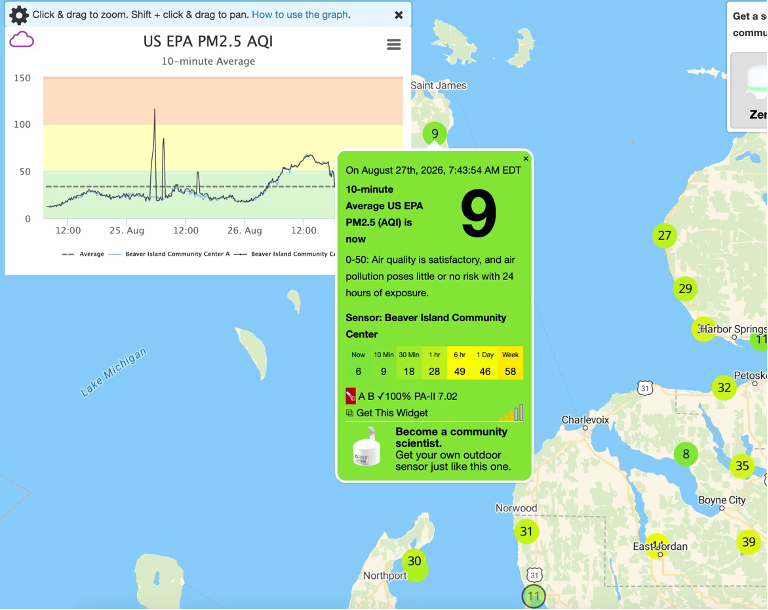Click the Zen sensor thumbnail at top right
This screenshot has width=768, height=610.
pyautogui.click(x=748, y=92)
